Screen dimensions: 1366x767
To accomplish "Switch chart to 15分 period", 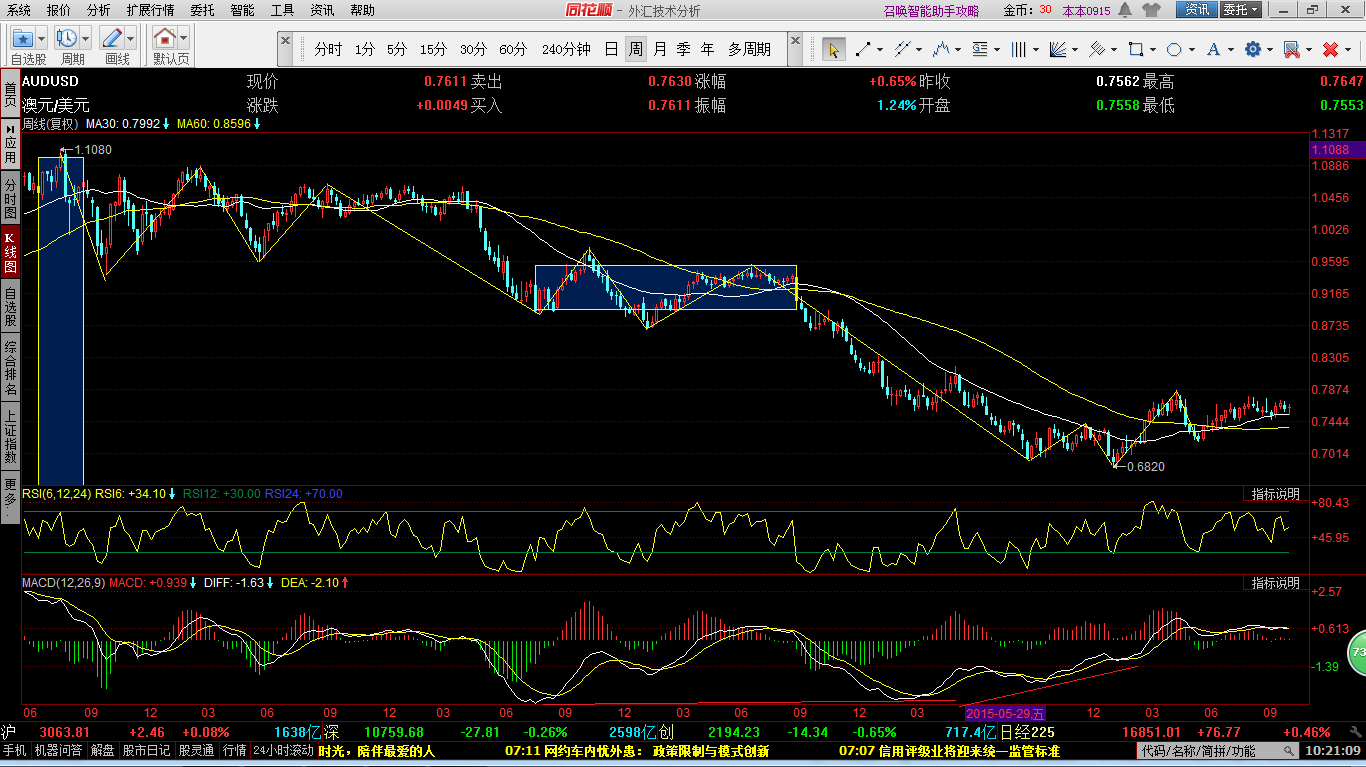I will click(434, 49).
